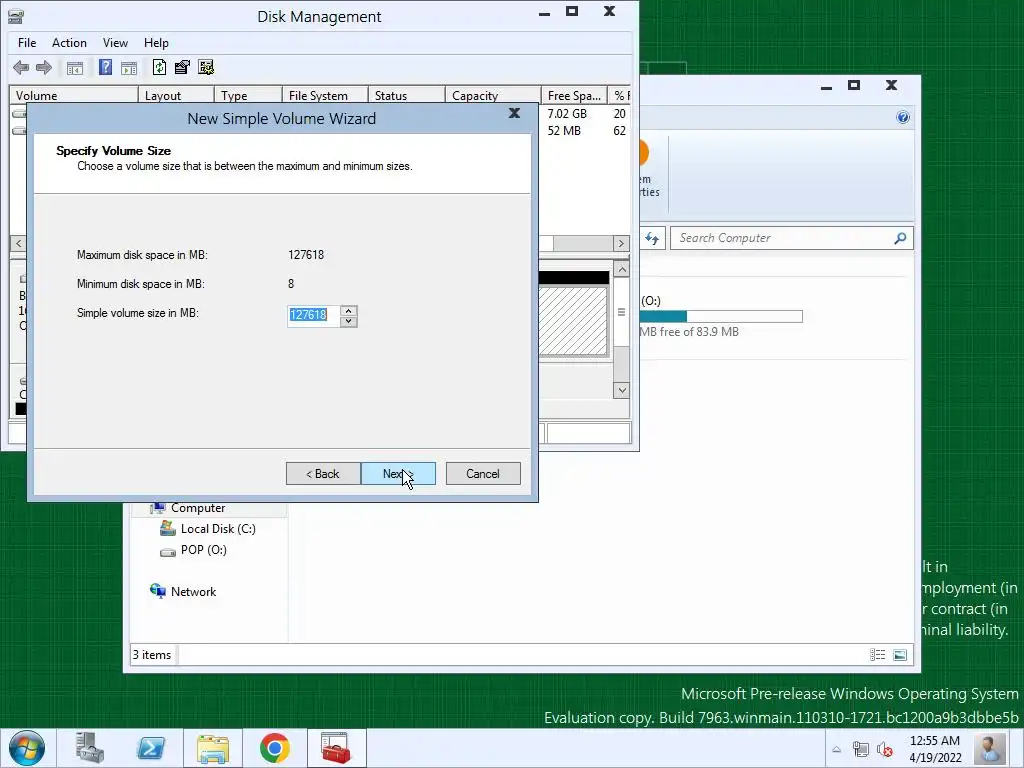Screen dimensions: 1024x768
Task: Click the (O:) drive usage bar in Explorer
Action: [720, 317]
